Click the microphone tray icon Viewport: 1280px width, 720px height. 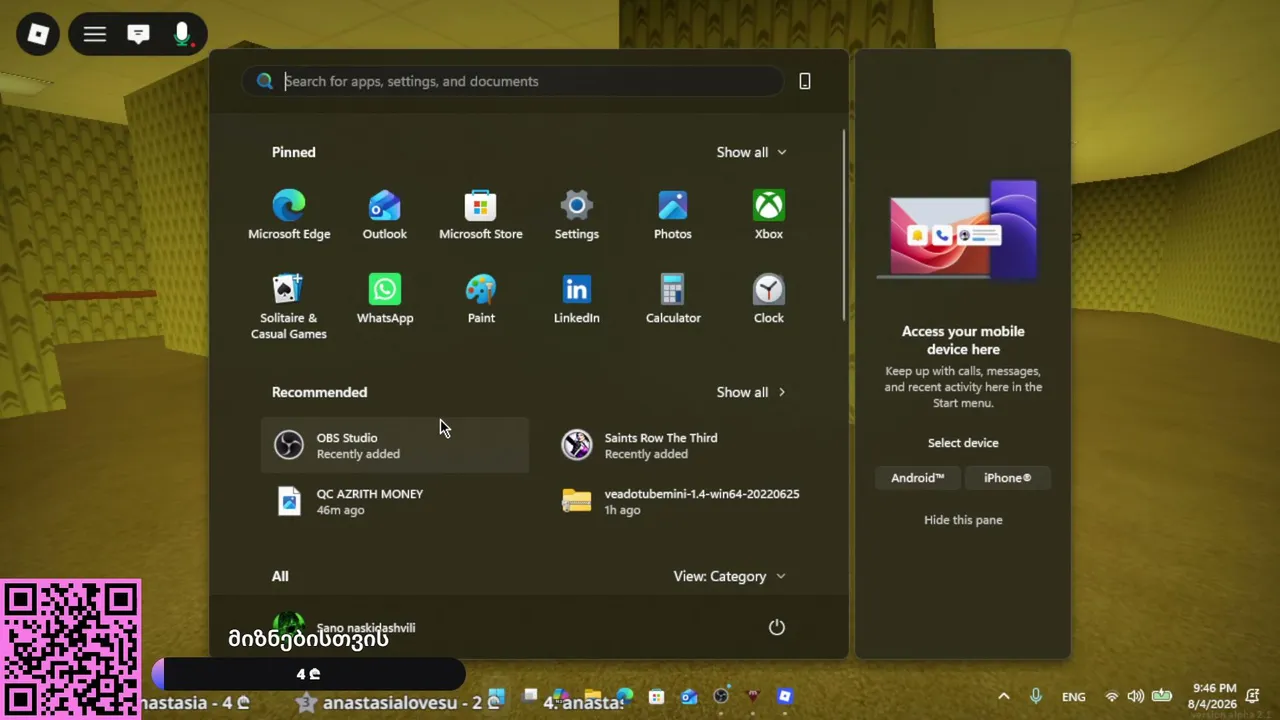tap(1036, 696)
